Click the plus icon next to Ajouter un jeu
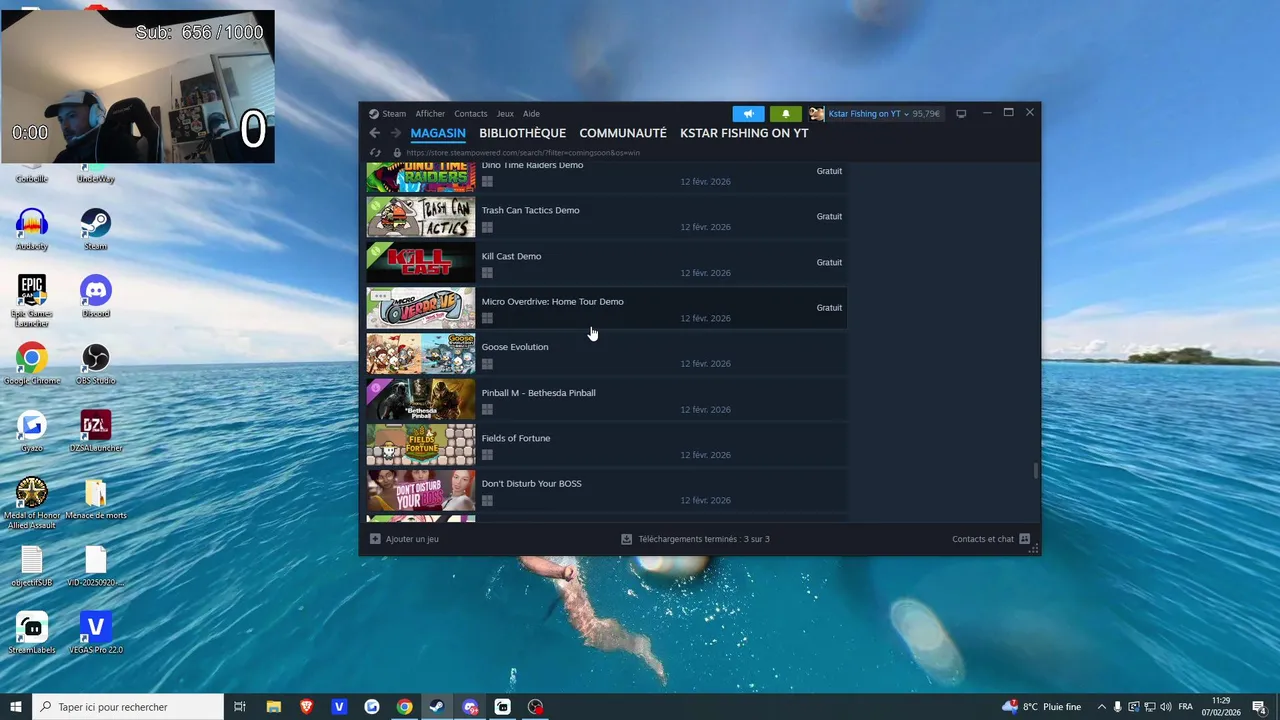The height and width of the screenshot is (720, 1280). (375, 539)
